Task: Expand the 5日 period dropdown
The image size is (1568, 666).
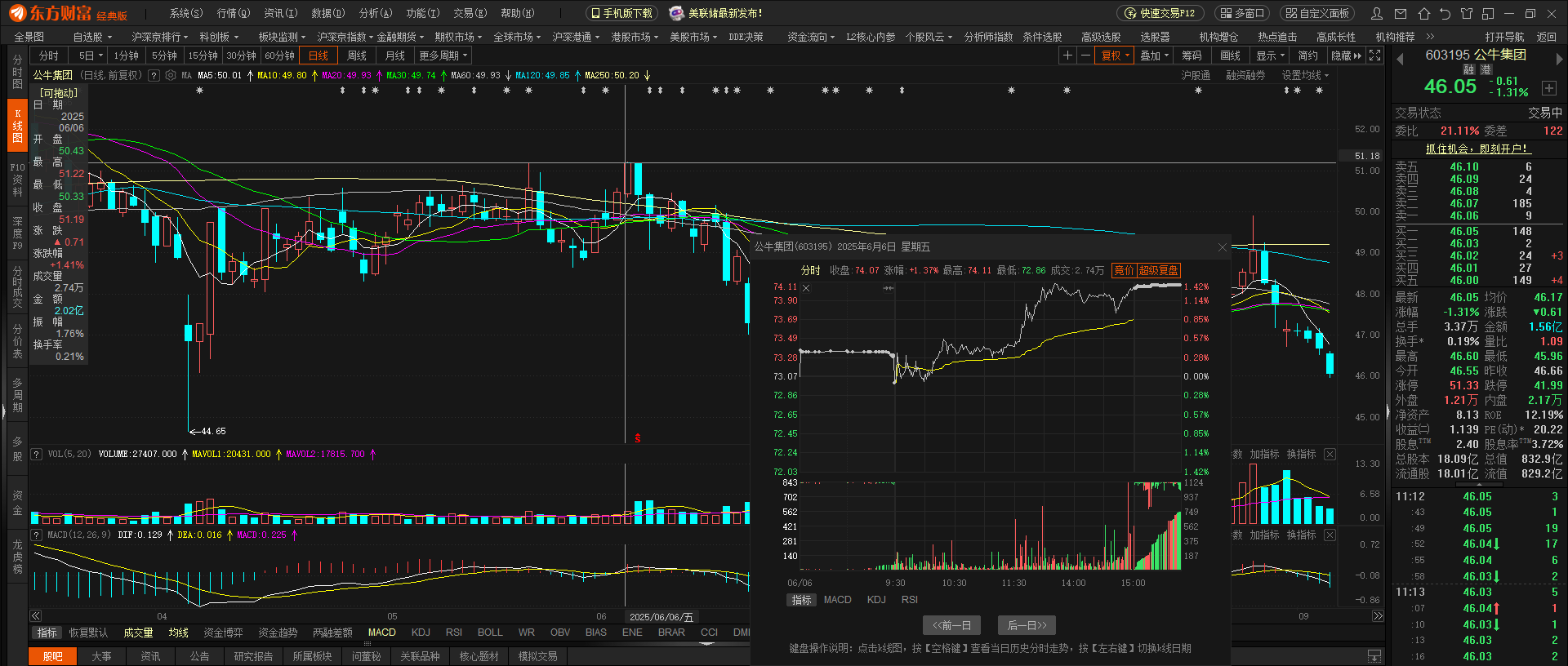Action: click(x=91, y=55)
